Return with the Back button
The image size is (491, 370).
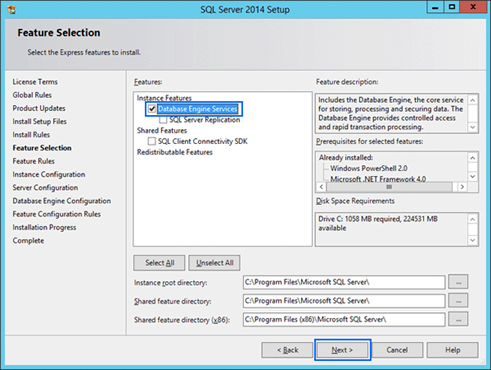pos(287,350)
